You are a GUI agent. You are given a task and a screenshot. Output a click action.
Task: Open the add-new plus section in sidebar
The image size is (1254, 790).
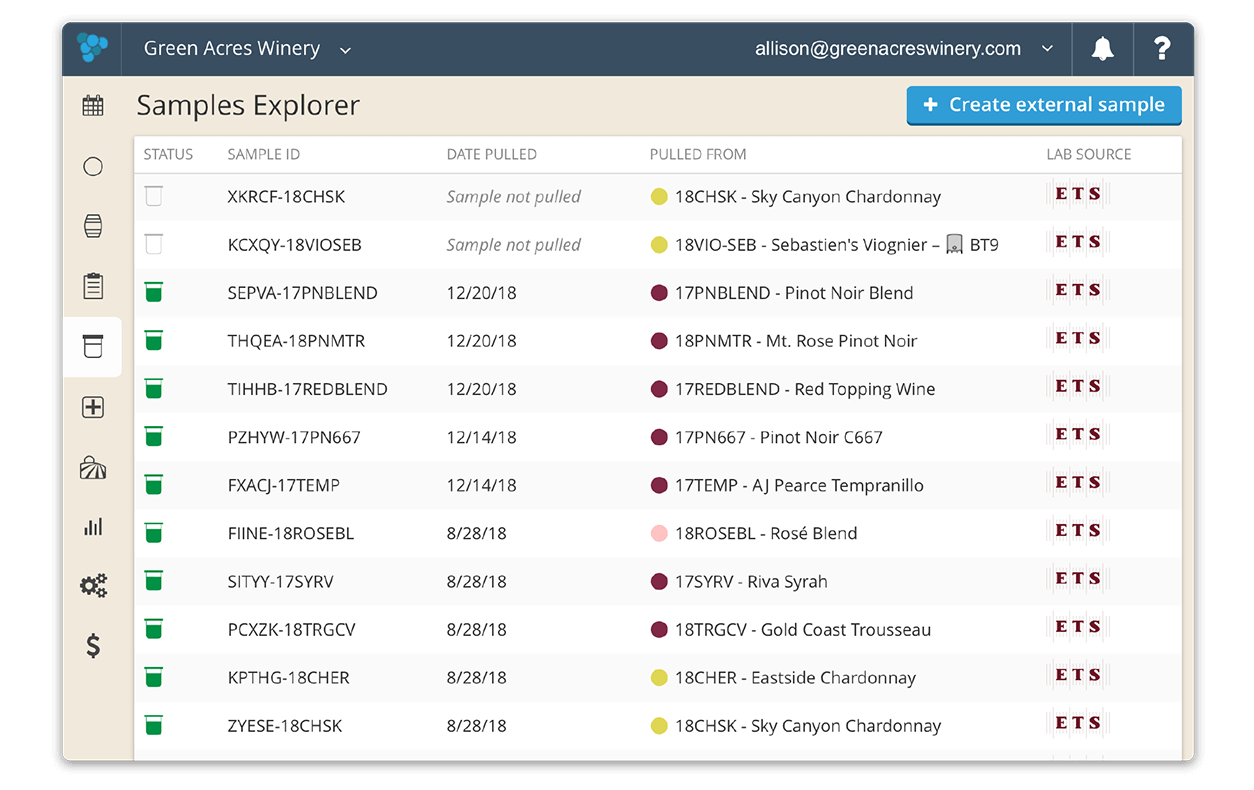coord(92,406)
